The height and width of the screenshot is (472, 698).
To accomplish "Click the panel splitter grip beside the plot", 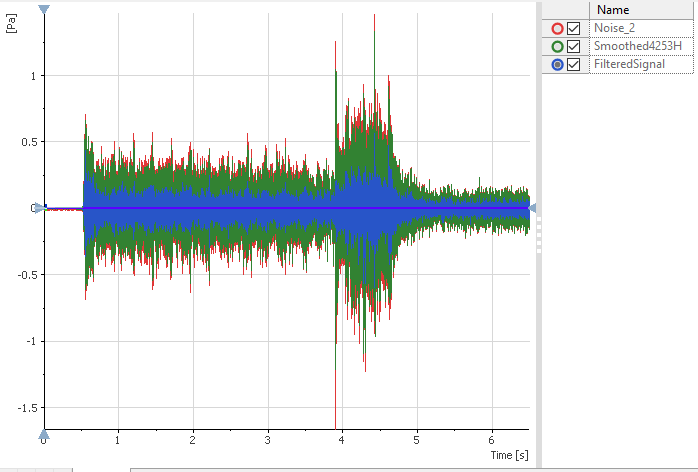I will point(539,236).
